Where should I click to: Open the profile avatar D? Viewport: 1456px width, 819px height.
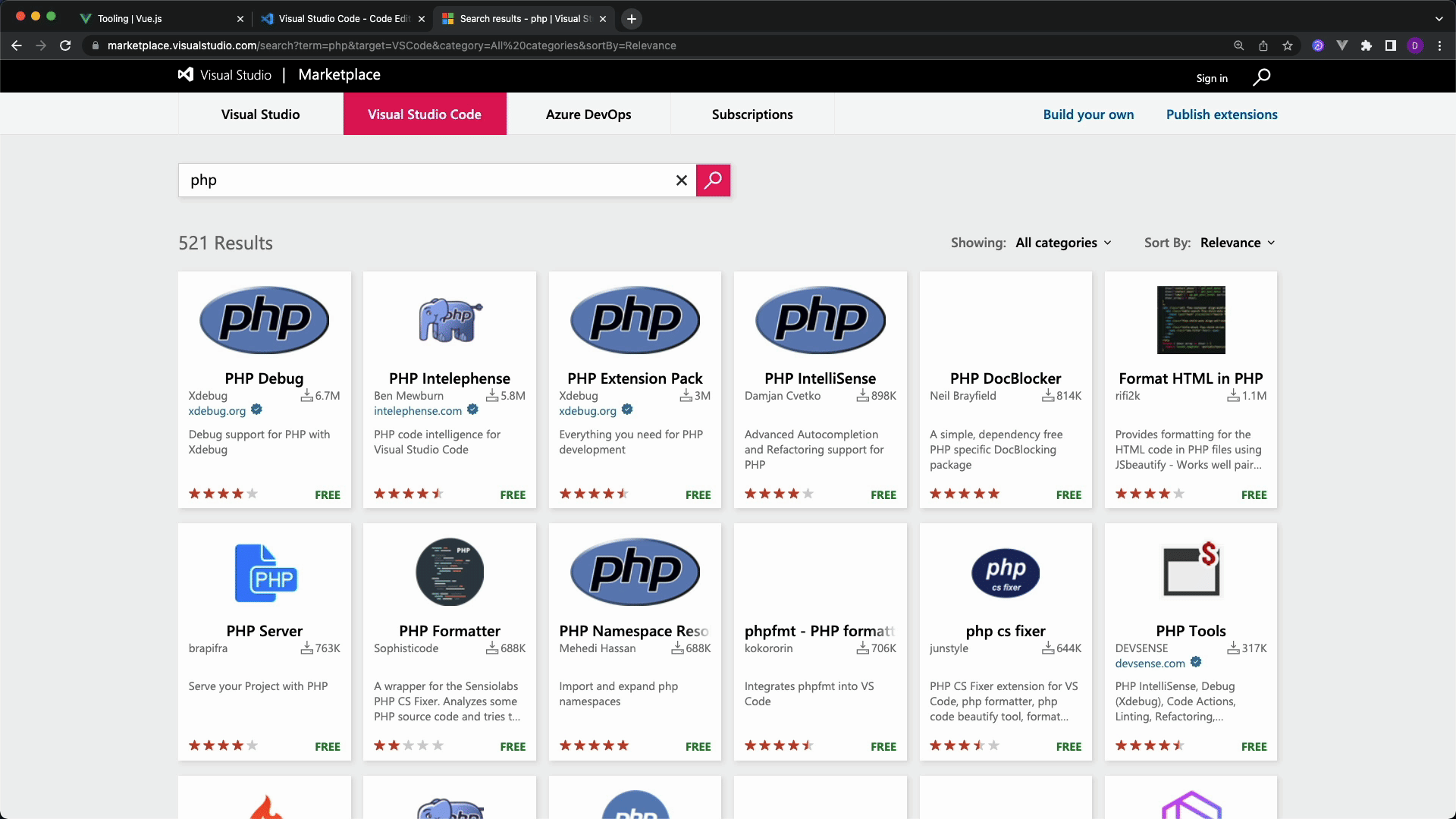click(x=1415, y=45)
